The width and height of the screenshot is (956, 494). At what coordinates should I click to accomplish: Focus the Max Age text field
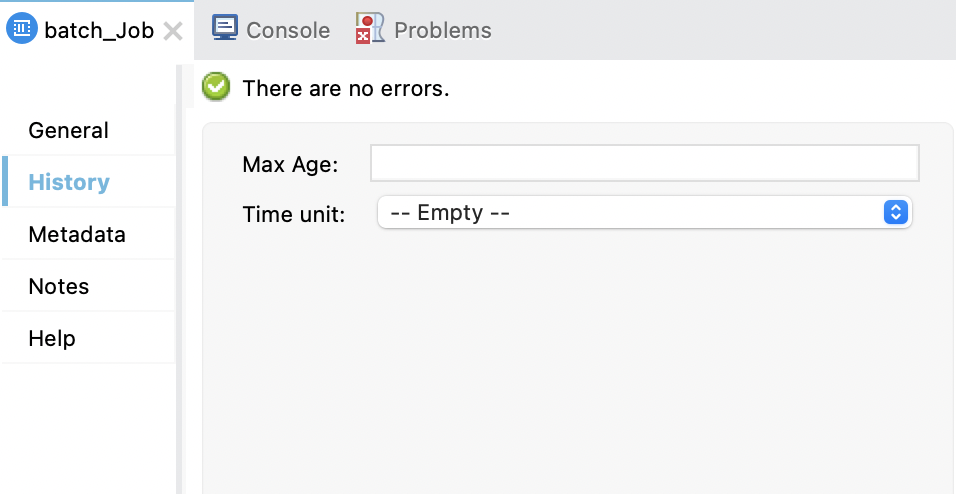(x=644, y=163)
